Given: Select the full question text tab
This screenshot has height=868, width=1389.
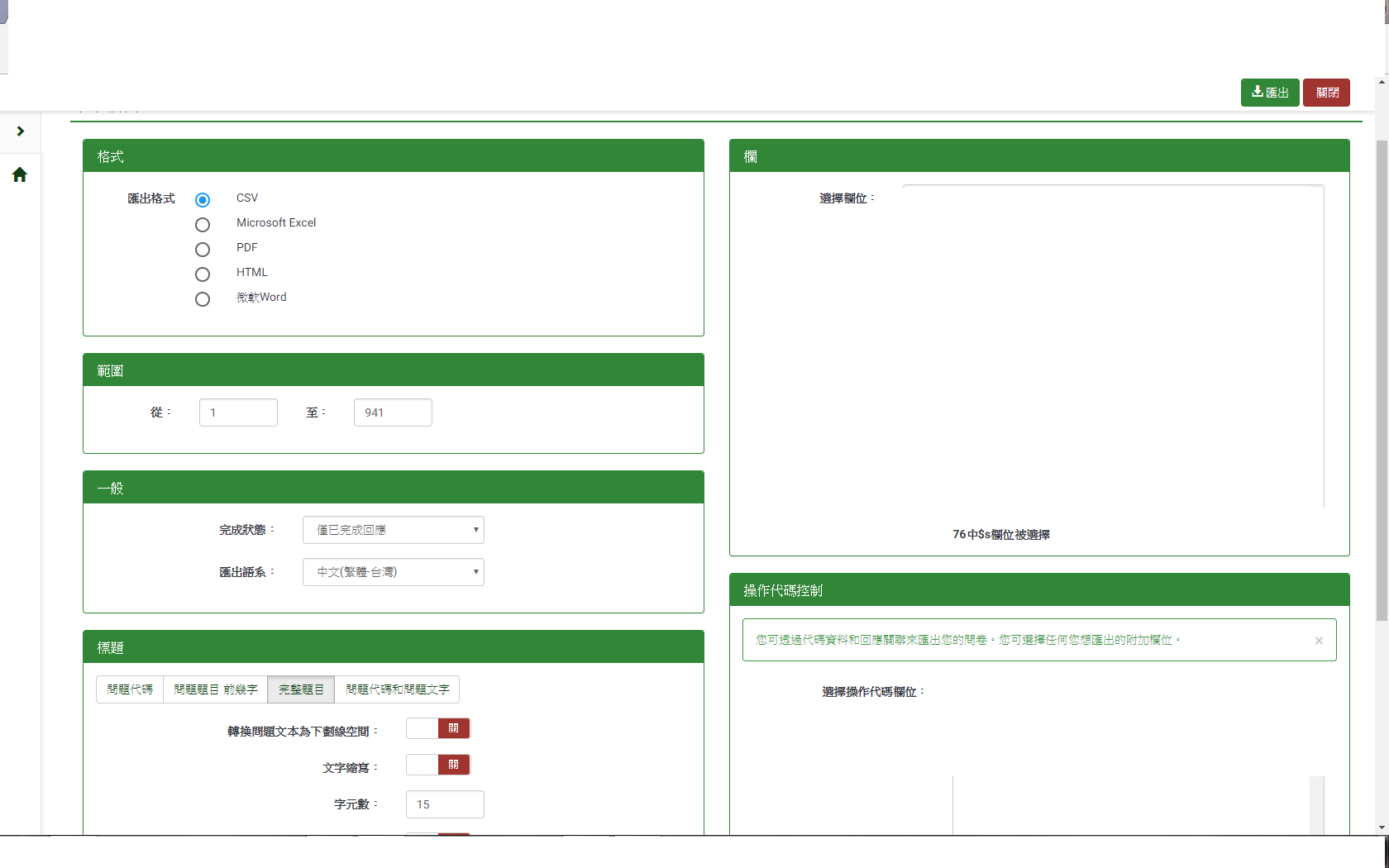Looking at the screenshot, I should pos(301,689).
